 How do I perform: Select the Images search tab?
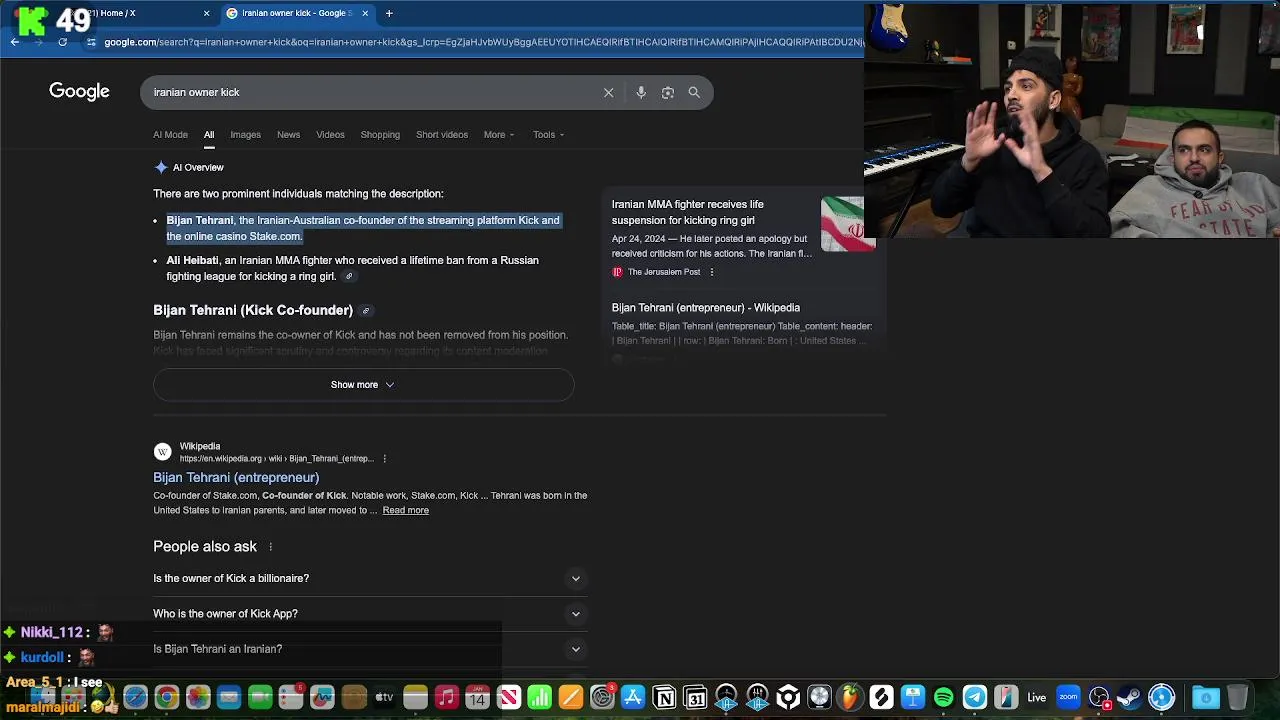[245, 135]
